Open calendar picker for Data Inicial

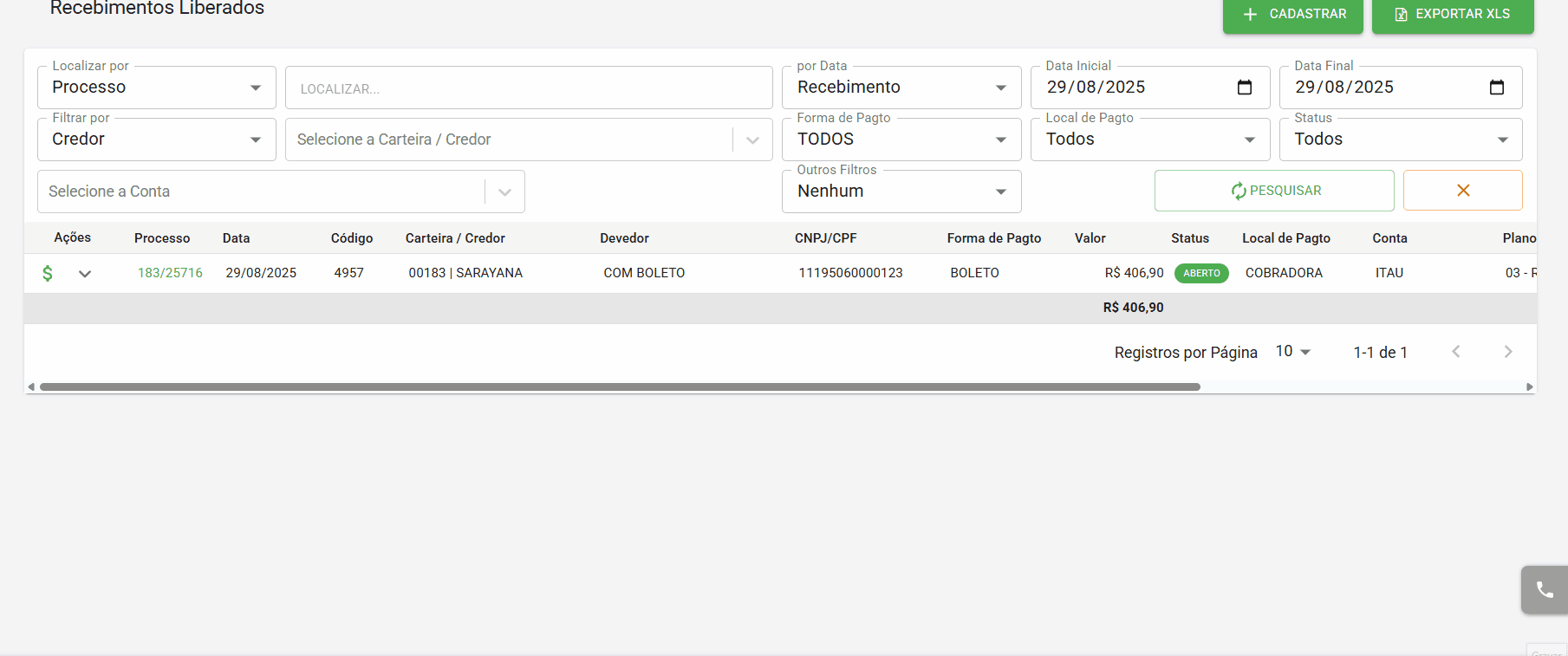[1245, 87]
